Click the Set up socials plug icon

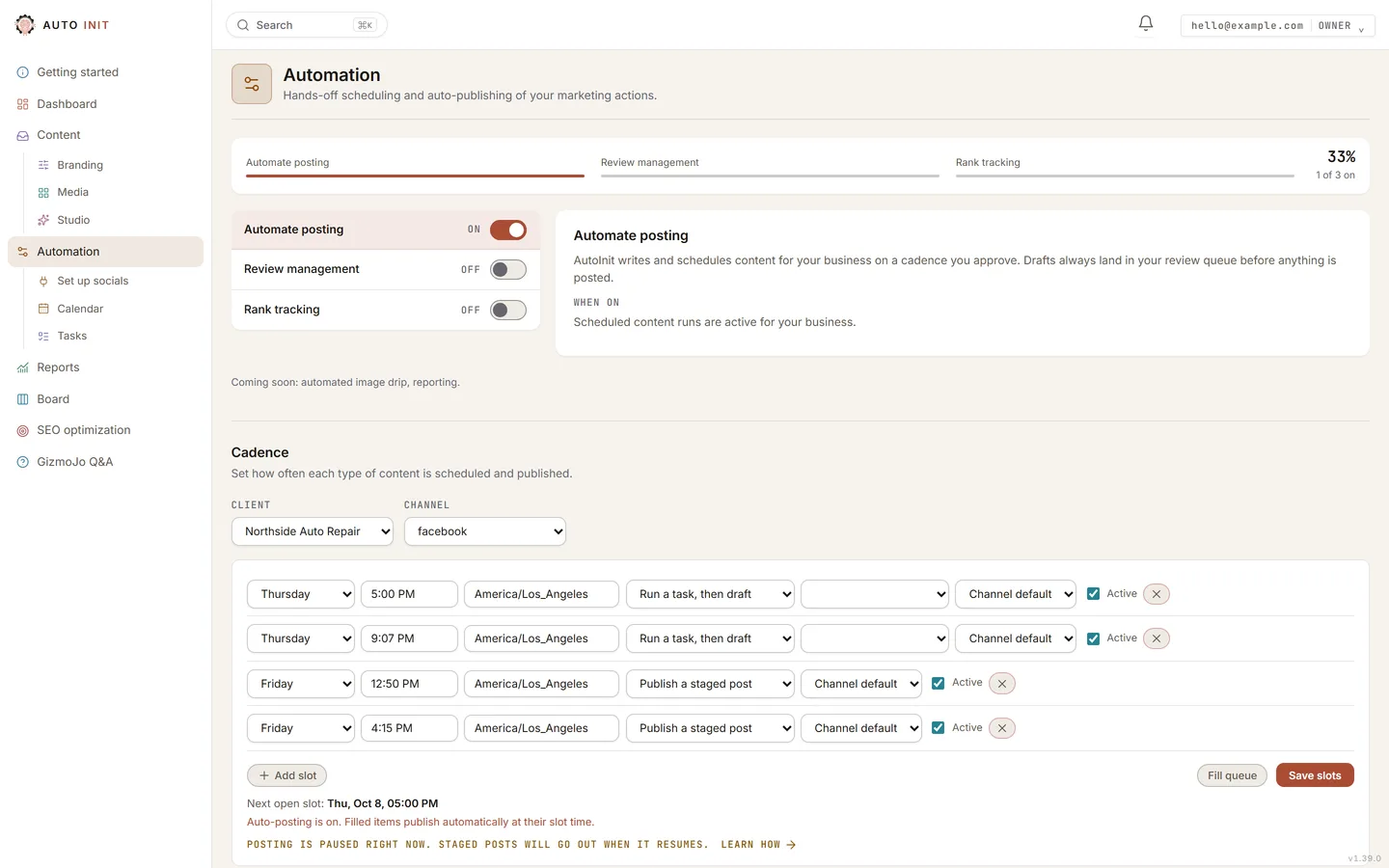[x=43, y=282]
